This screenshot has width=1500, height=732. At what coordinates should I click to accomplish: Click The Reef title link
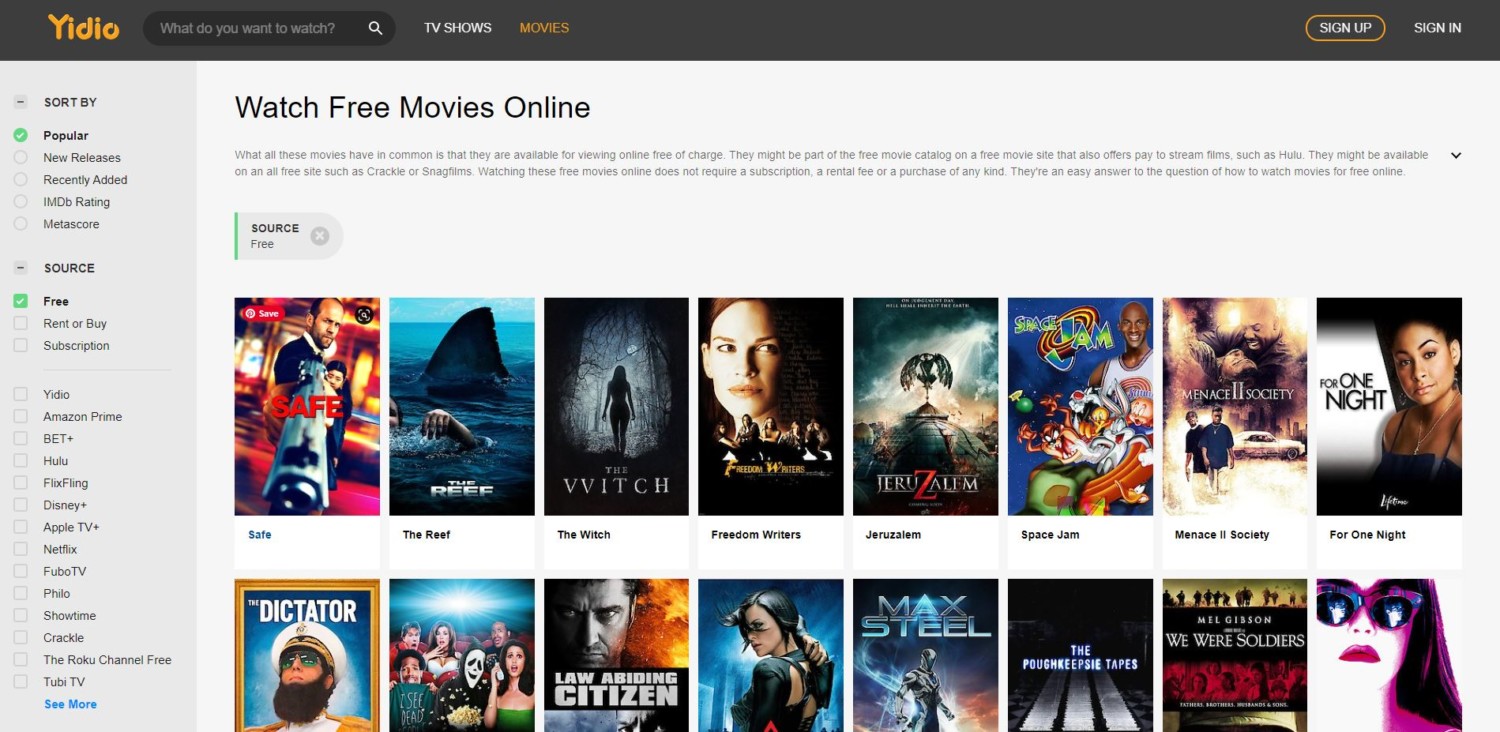(426, 535)
